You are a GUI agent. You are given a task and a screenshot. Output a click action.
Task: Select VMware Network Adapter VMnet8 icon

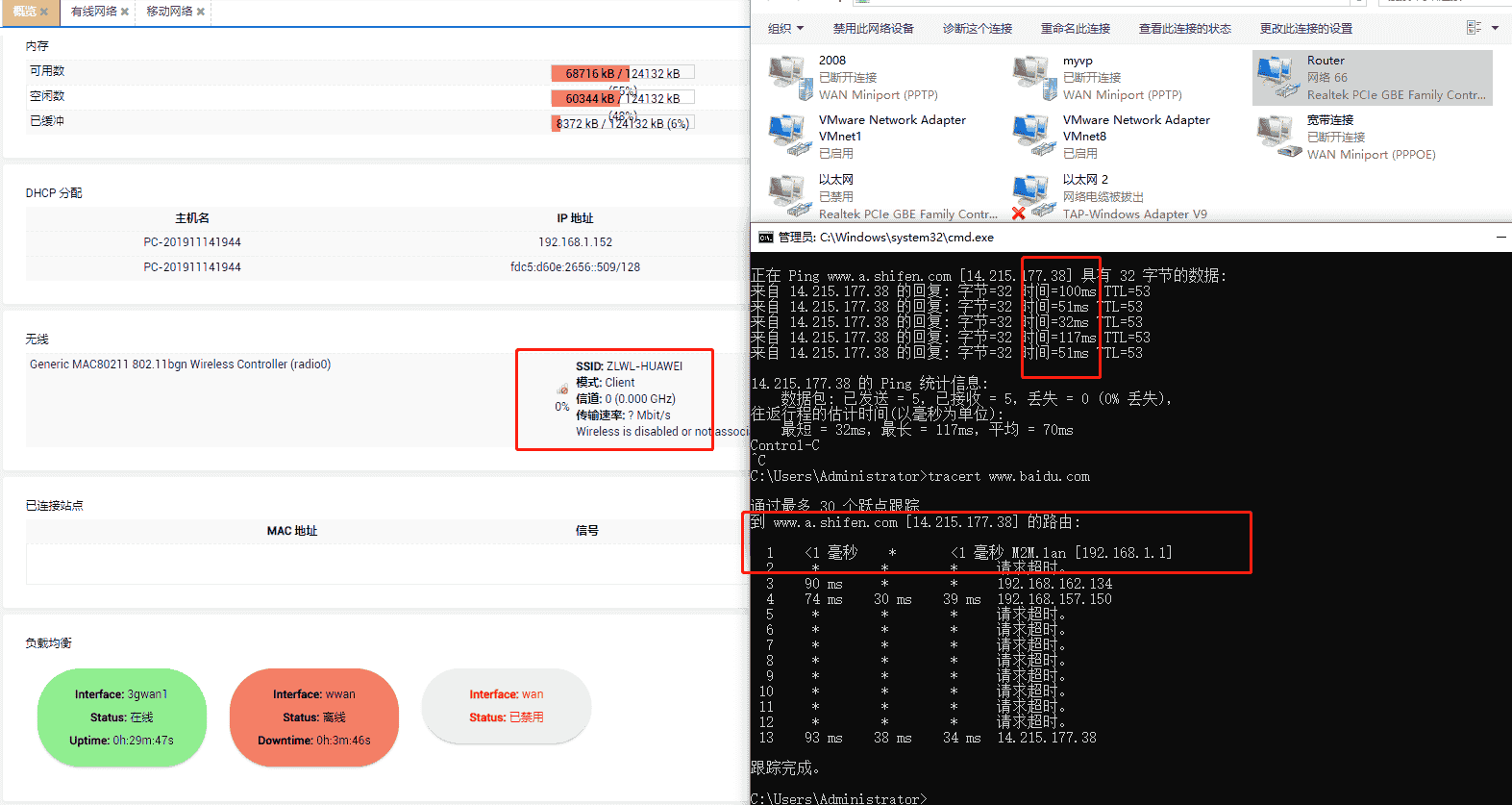(1033, 137)
